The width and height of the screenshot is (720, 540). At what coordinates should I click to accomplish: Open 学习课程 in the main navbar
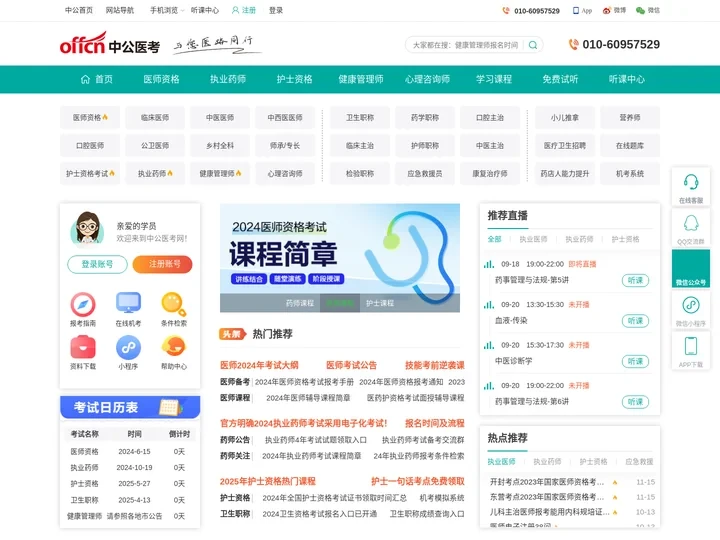[x=494, y=79]
